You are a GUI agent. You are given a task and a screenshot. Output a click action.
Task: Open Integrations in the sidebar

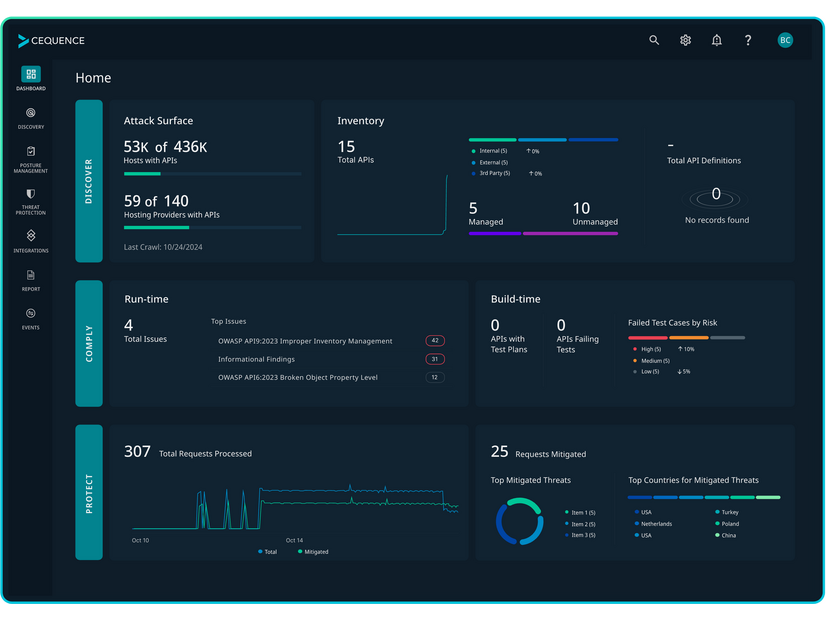[x=31, y=240]
